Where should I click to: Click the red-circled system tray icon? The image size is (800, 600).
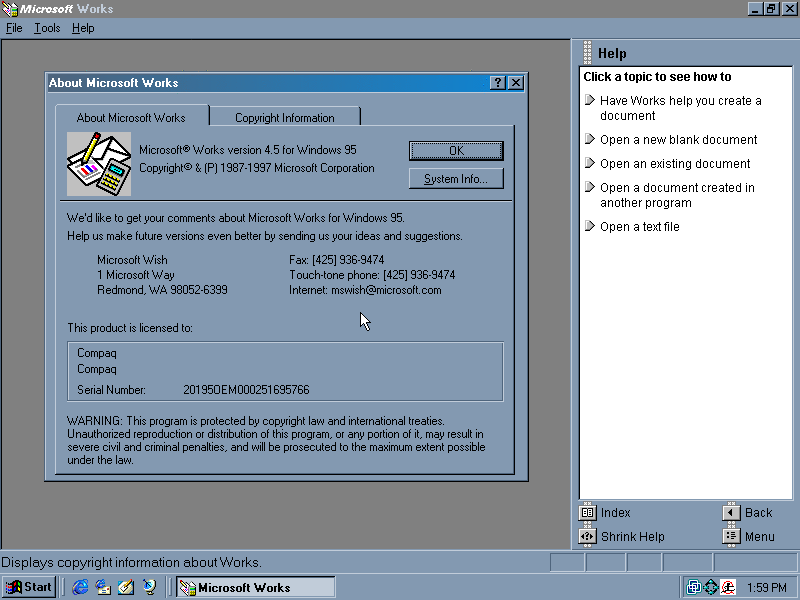coord(728,587)
